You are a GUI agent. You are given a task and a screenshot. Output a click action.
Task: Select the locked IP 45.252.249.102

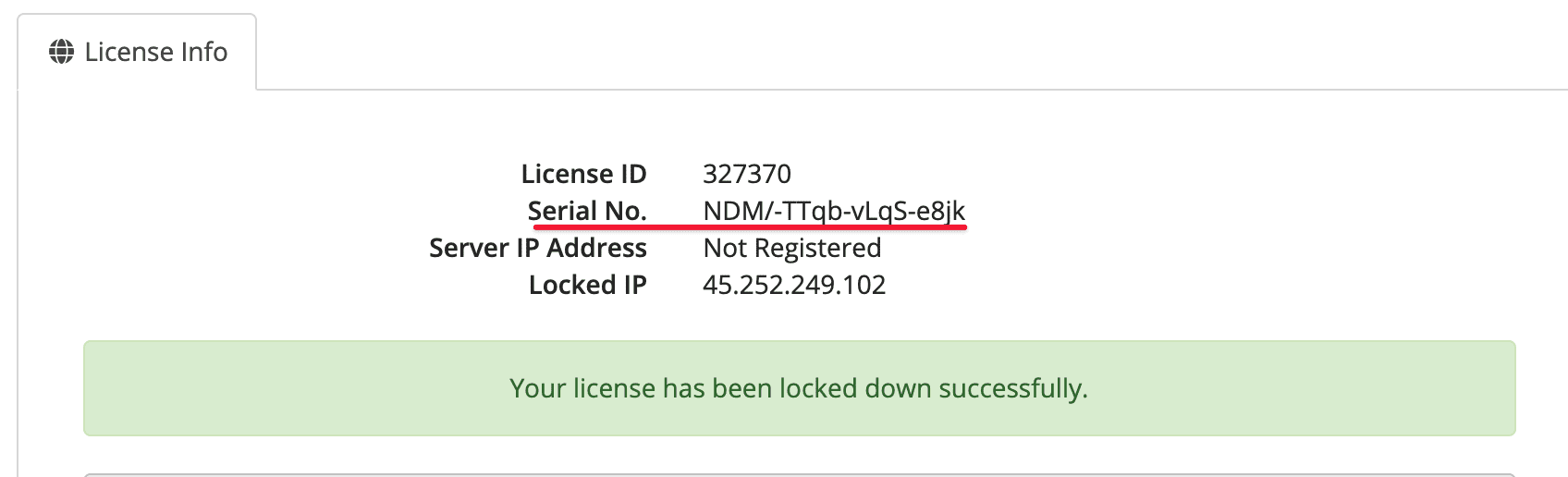coord(794,285)
